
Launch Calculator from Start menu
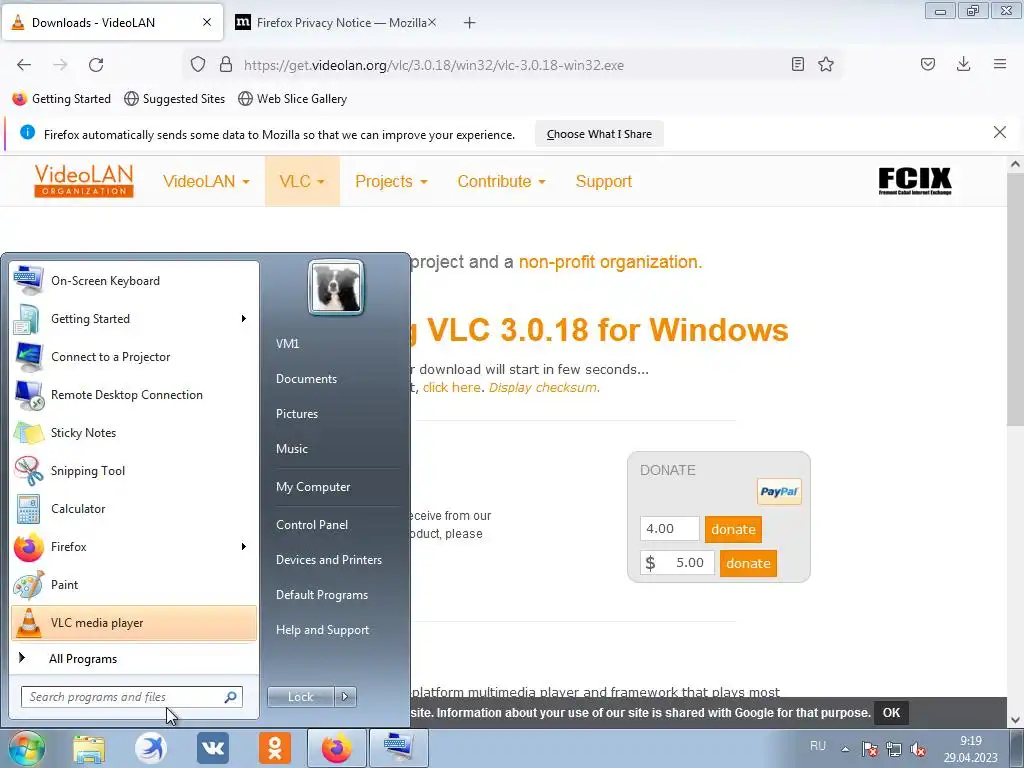[134, 509]
